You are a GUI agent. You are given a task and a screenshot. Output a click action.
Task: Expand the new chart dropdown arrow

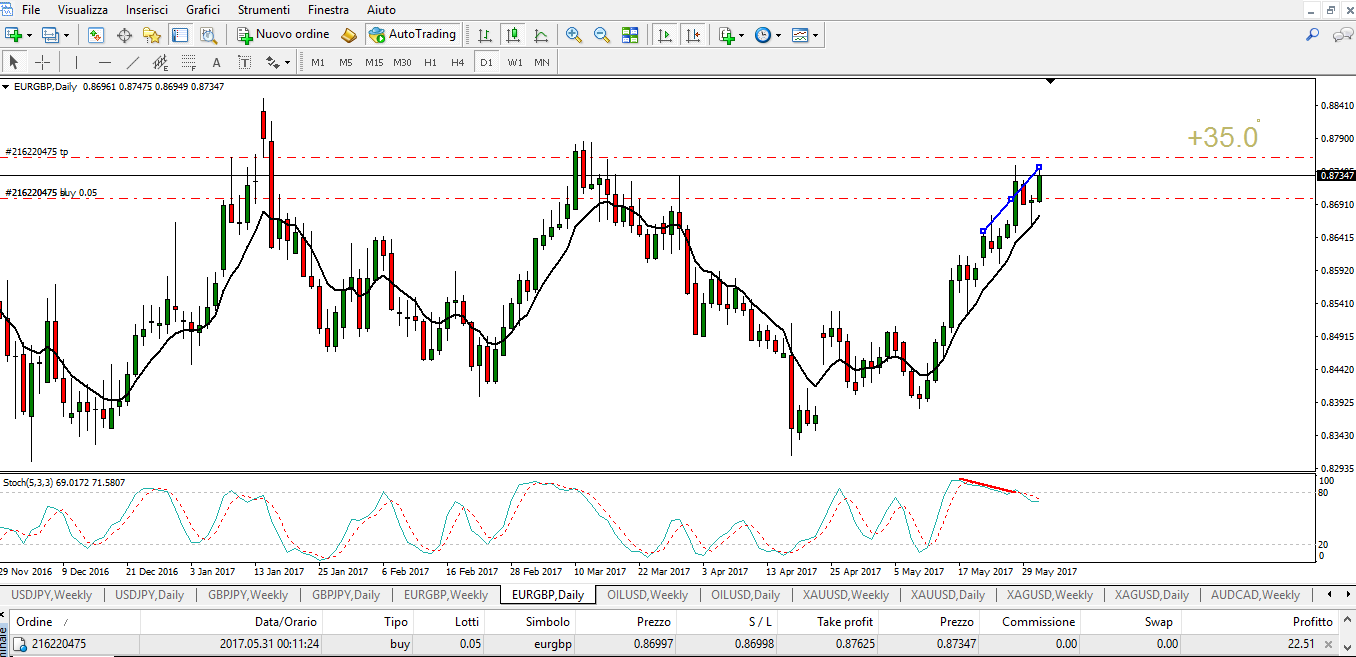(30, 35)
